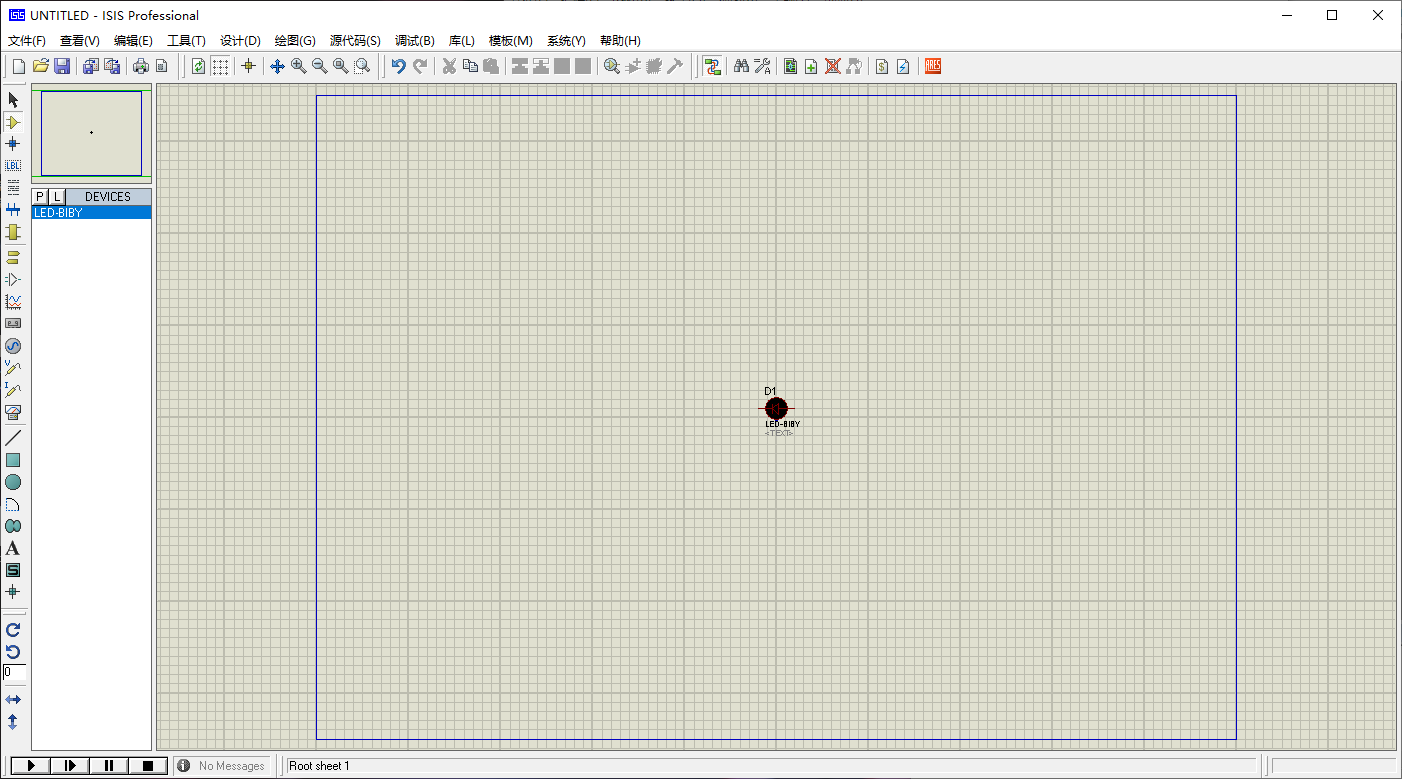Choose the Subcircuit mode tool
Screen dimensions: 1402x779
coord(13,232)
